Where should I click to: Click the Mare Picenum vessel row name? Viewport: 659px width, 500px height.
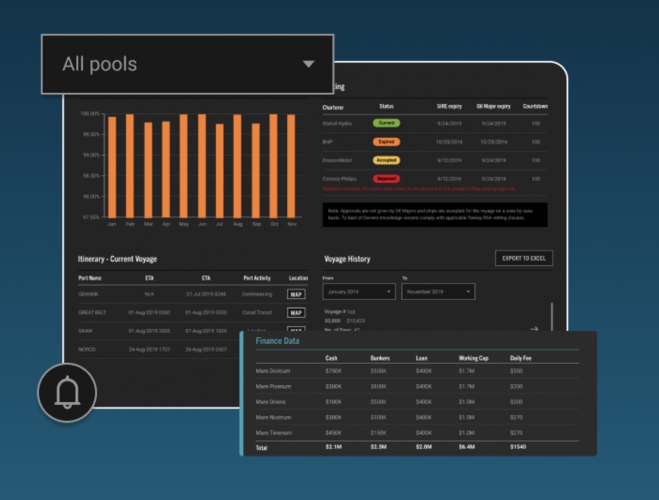coord(273,387)
